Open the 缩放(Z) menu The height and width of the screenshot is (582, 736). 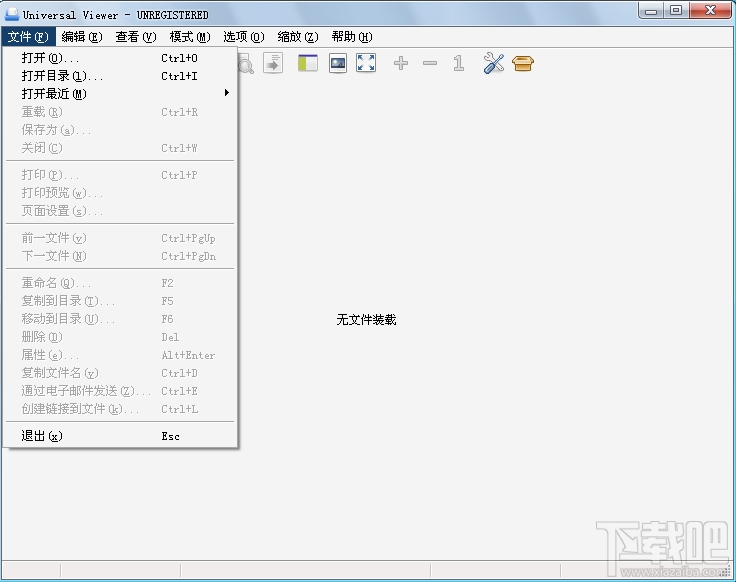coord(298,37)
